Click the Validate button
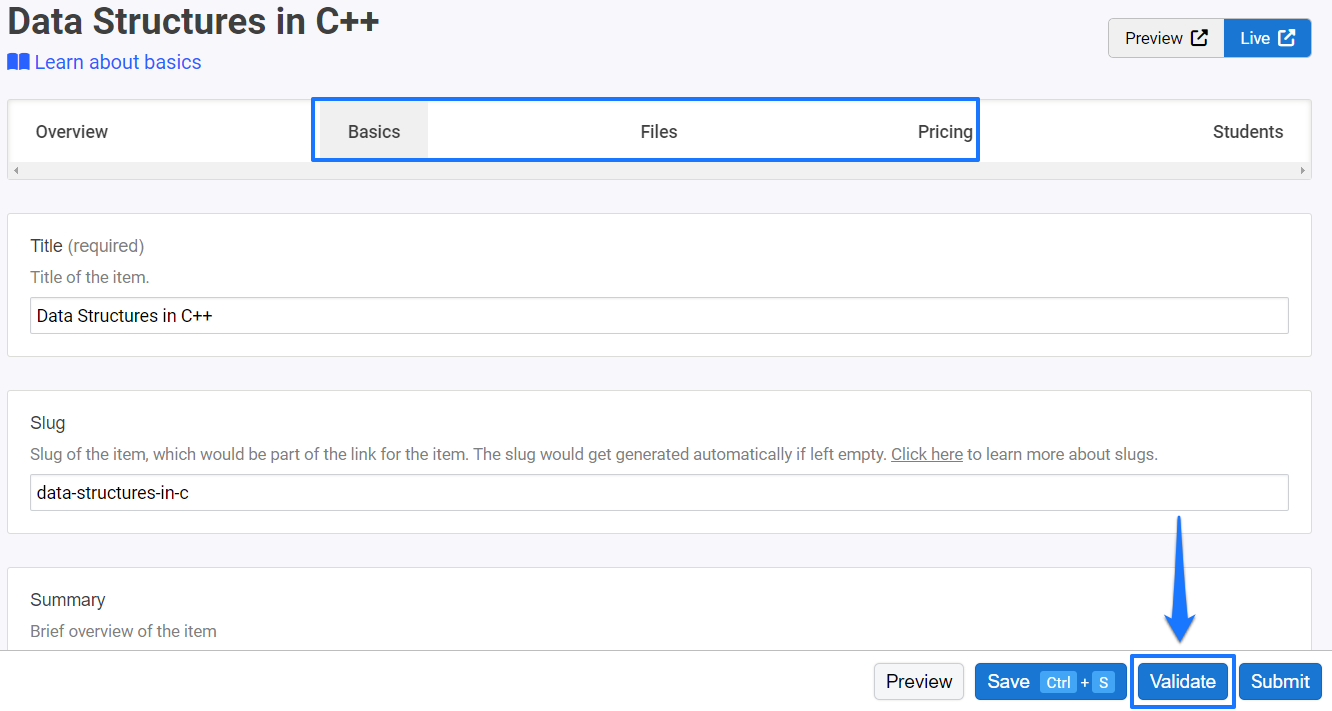The image size is (1332, 711). coord(1183,681)
